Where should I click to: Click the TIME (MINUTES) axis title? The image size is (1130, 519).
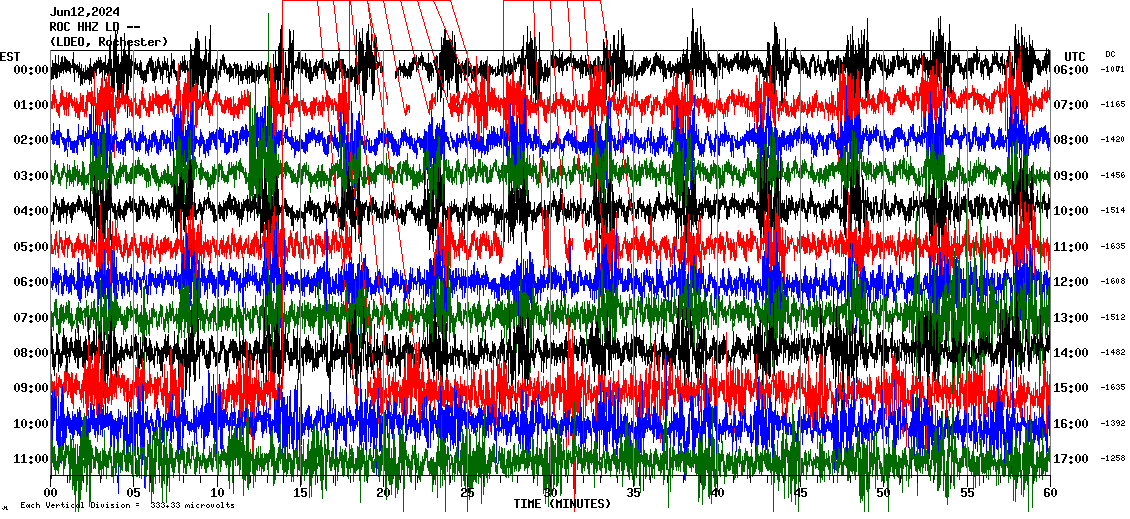561,504
